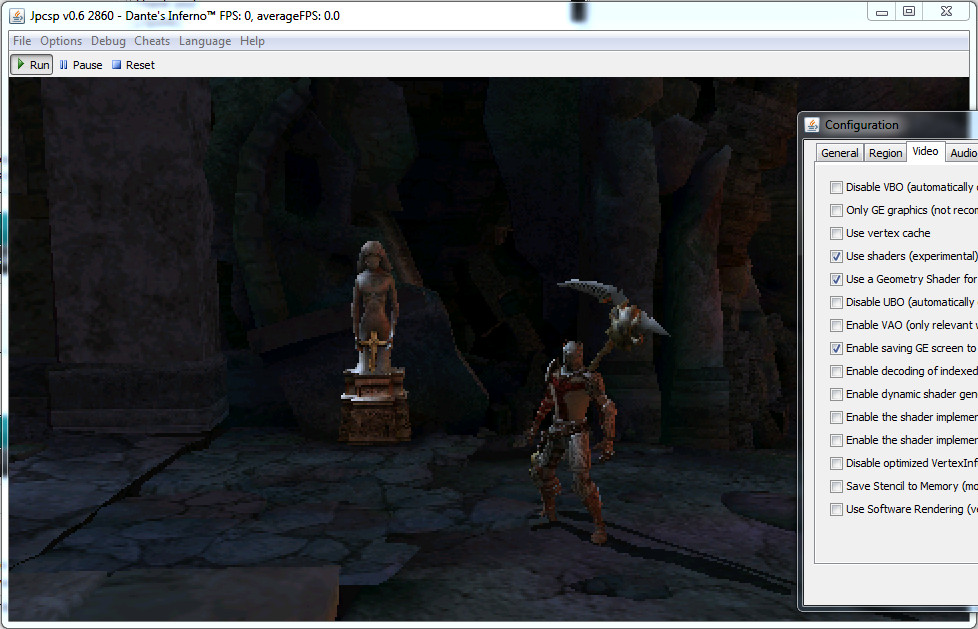Image resolution: width=978 pixels, height=629 pixels.
Task: Open the Cheats menu
Action: (x=152, y=41)
